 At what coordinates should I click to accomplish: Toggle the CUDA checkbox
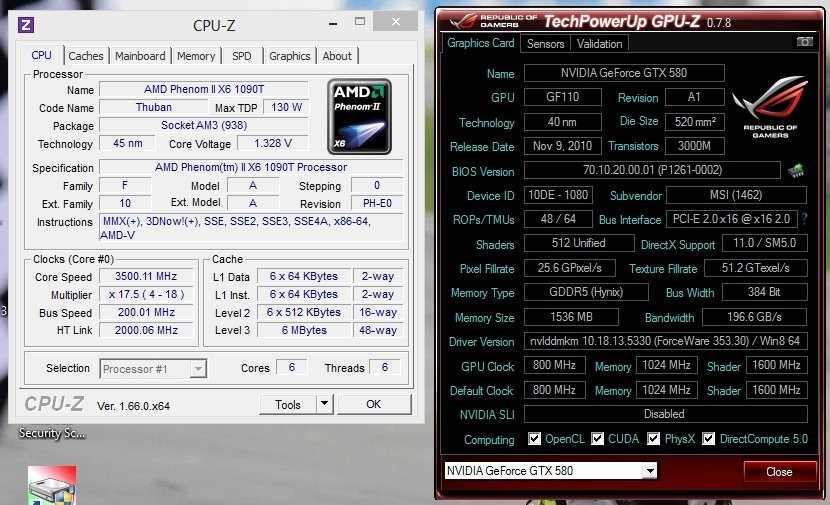point(598,439)
